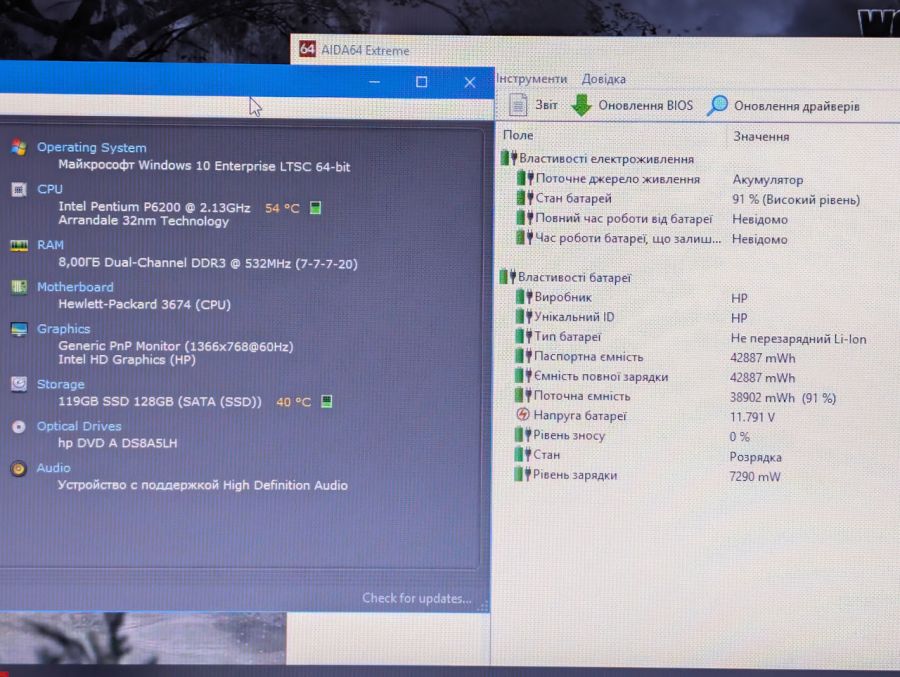The image size is (900, 677).
Task: Click the 119GB SSD 128GB text
Action: pyautogui.click(x=160, y=401)
